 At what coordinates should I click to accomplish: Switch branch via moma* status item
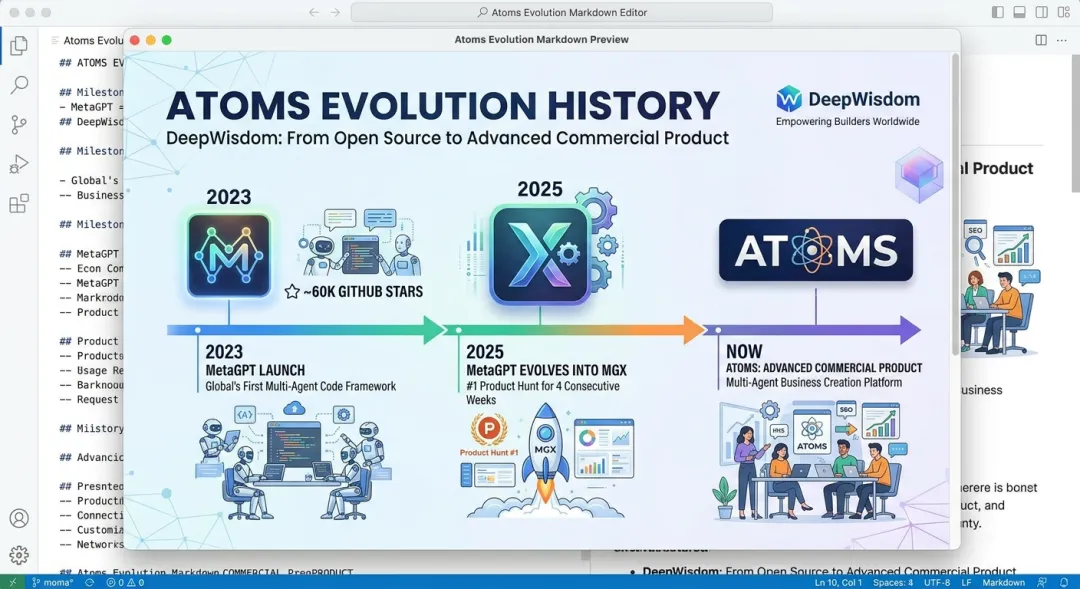(52, 582)
